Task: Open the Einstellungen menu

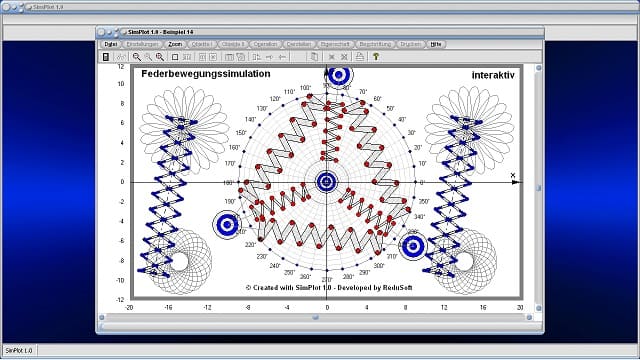Action: (142, 44)
